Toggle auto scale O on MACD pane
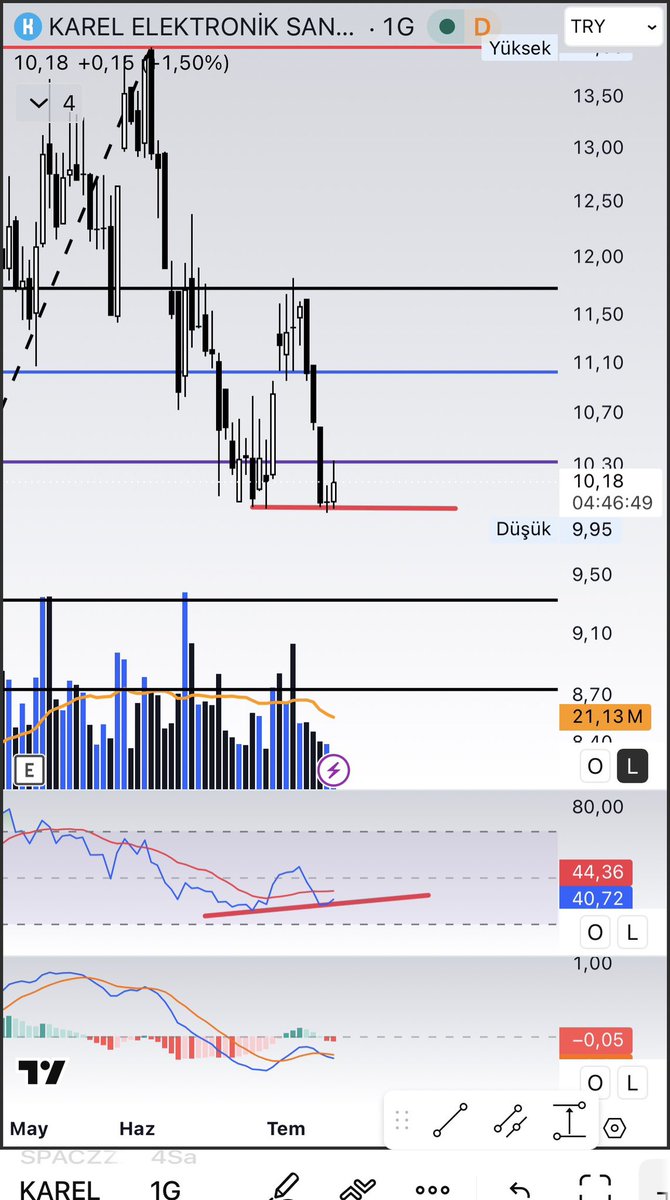 [x=595, y=1082]
